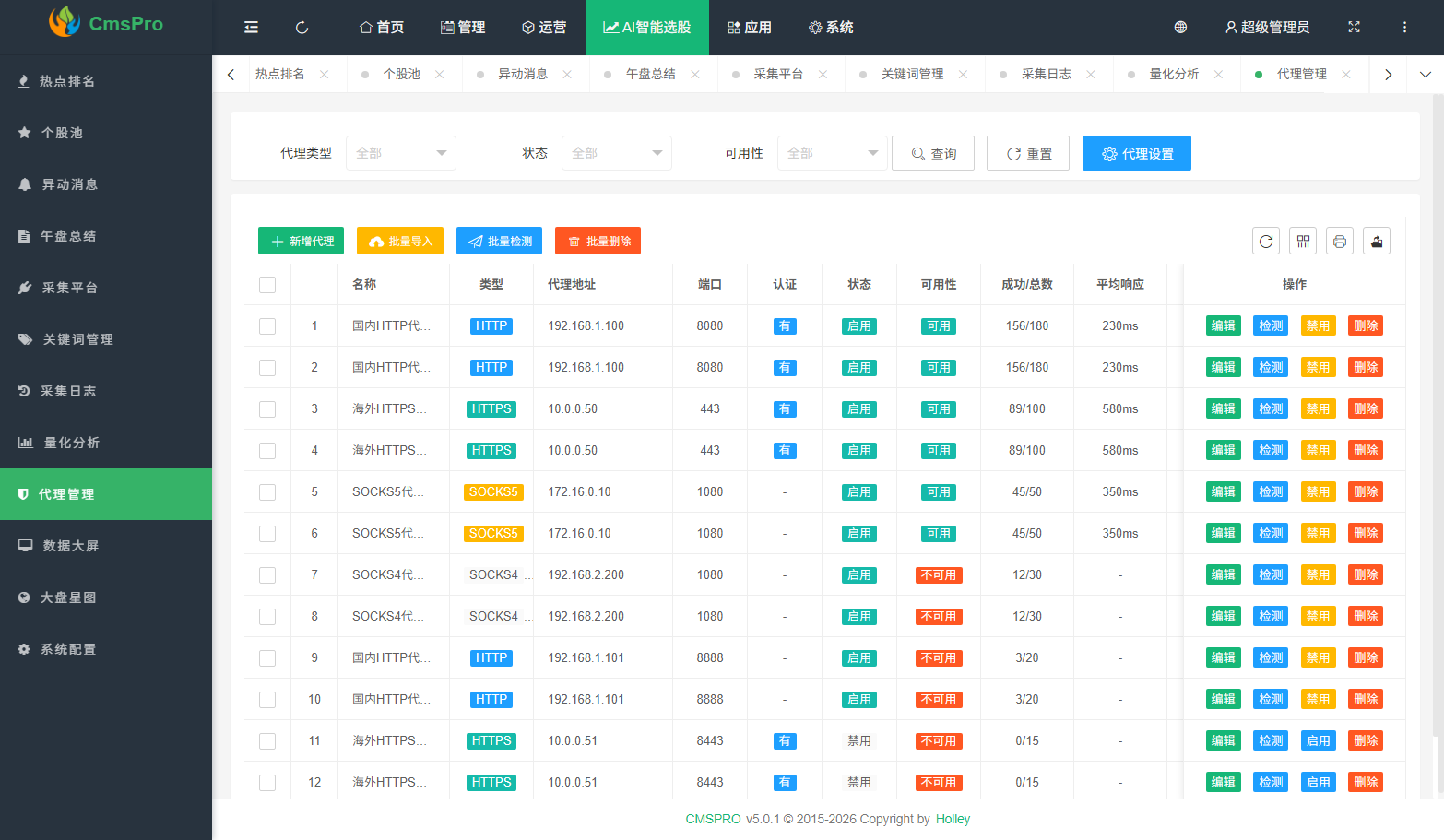Check the checkbox for row 9
Screen dimensions: 1444x840
[267, 658]
